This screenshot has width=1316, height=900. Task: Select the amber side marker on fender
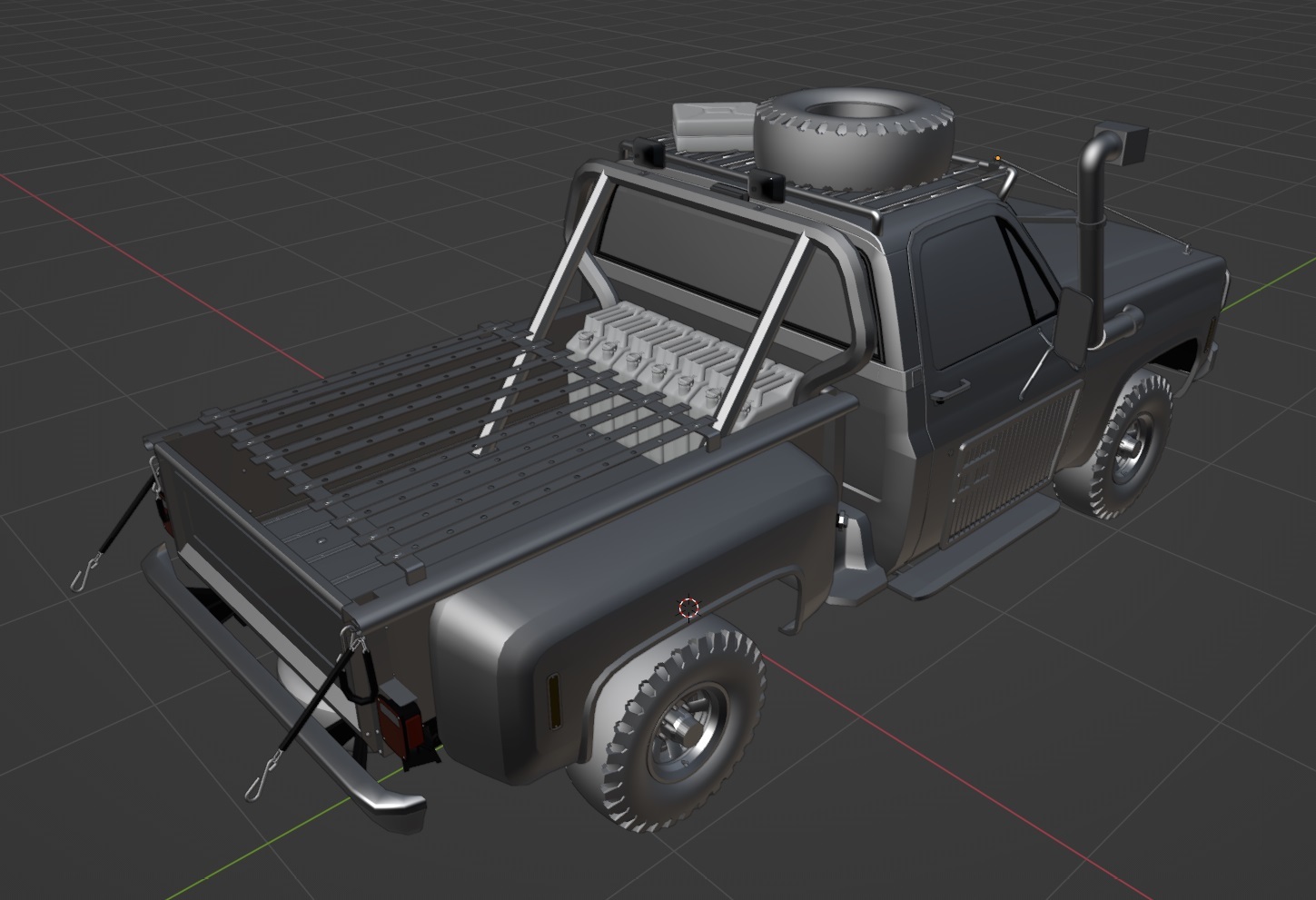tap(554, 700)
